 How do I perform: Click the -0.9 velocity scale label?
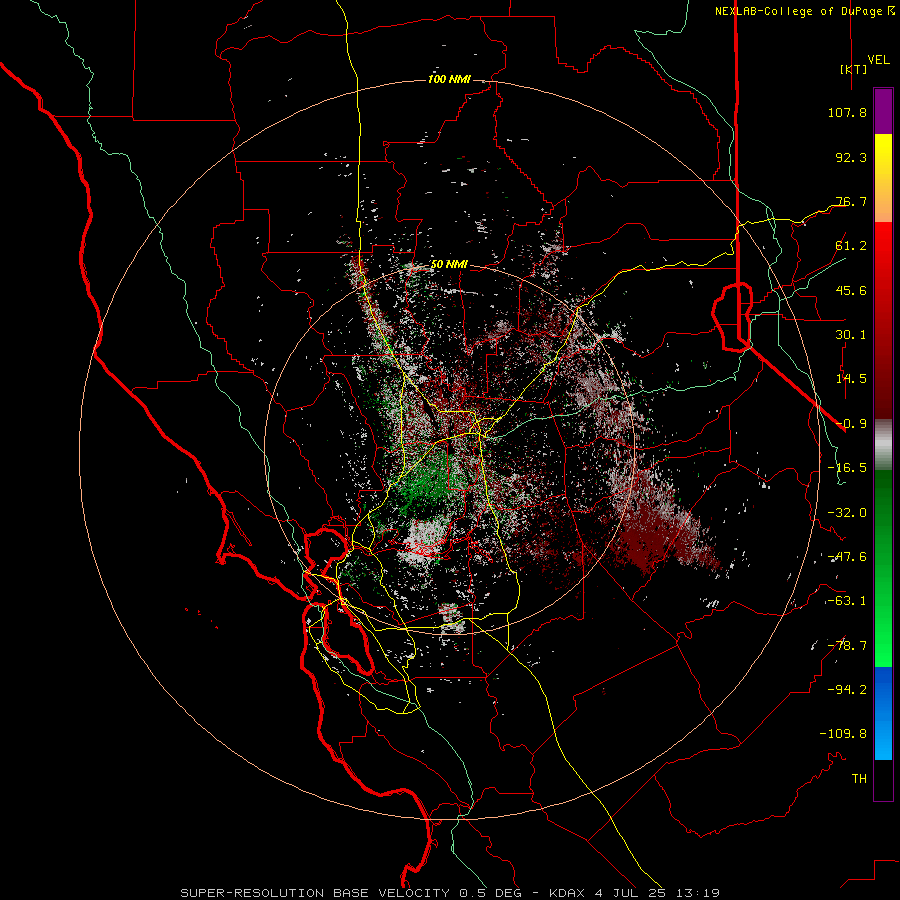(x=851, y=424)
